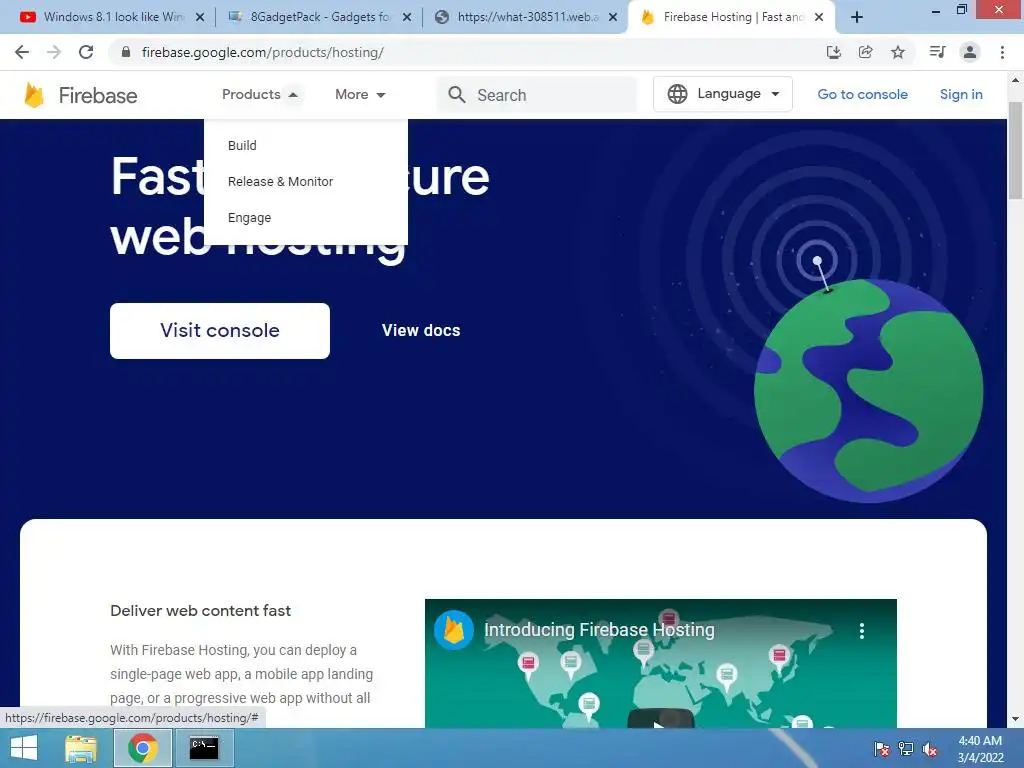1024x768 pixels.
Task: Open the View docs link
Action: pyautogui.click(x=421, y=330)
